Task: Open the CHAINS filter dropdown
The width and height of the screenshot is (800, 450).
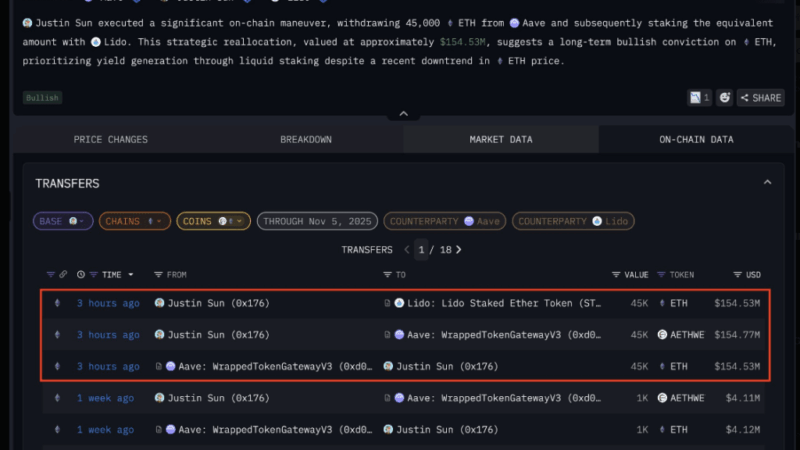Action: (135, 221)
